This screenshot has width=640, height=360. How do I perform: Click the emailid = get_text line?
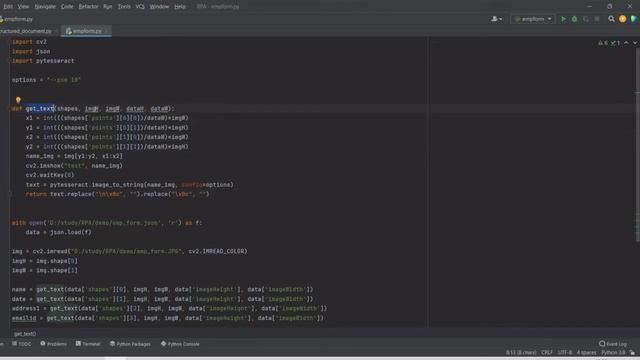click(167, 318)
